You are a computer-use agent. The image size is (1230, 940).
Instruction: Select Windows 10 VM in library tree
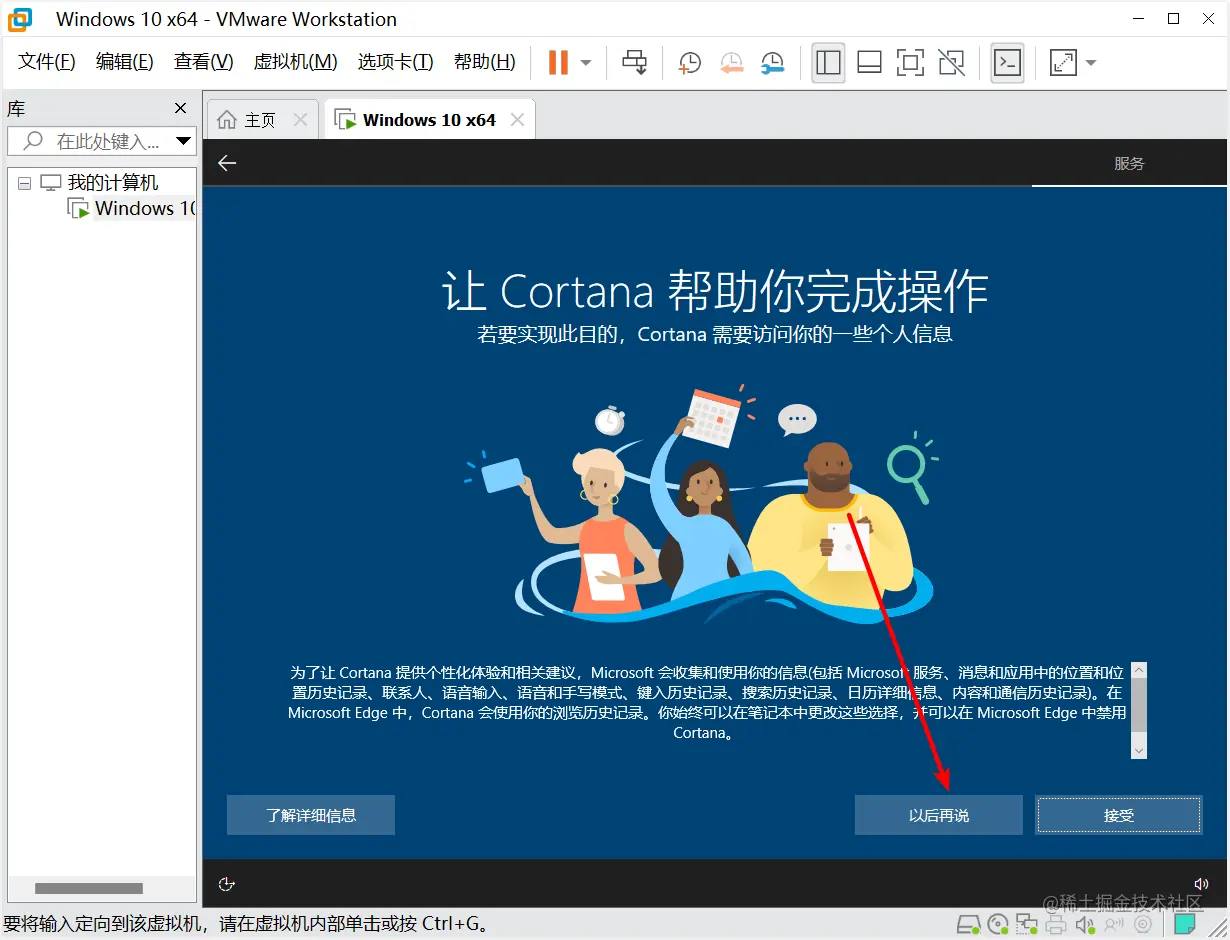point(131,208)
